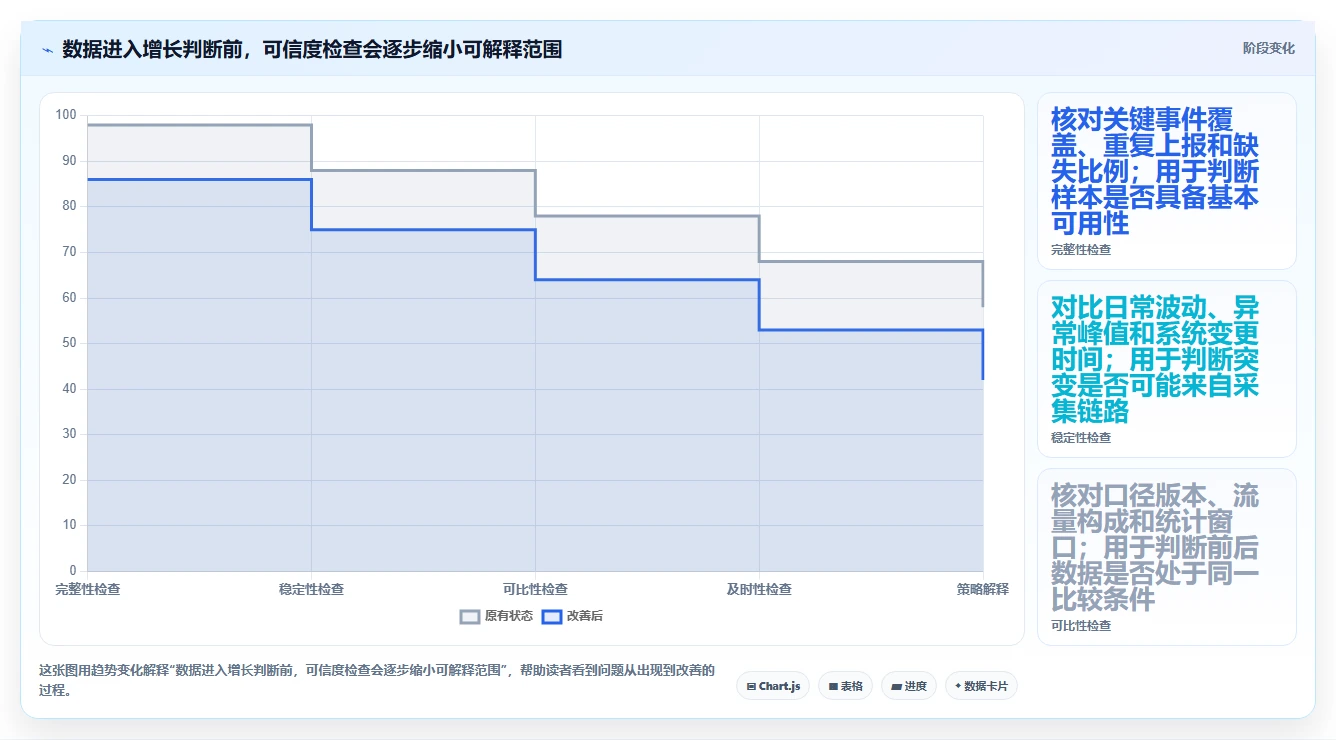The height and width of the screenshot is (740, 1336).
Task: Click the 50 y-axis value
Action: (69, 343)
